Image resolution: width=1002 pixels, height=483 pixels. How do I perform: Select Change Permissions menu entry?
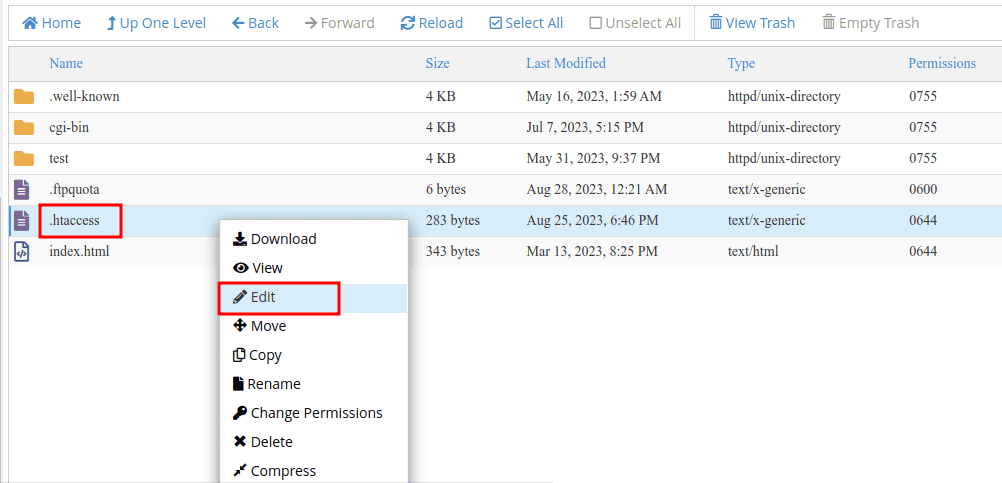316,413
